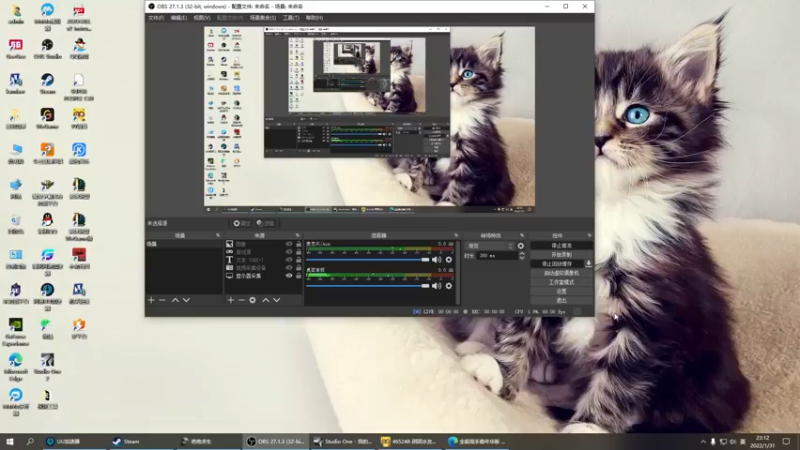800x450 pixels.
Task: Pop out the 场景 dock panel
Action: point(218,235)
